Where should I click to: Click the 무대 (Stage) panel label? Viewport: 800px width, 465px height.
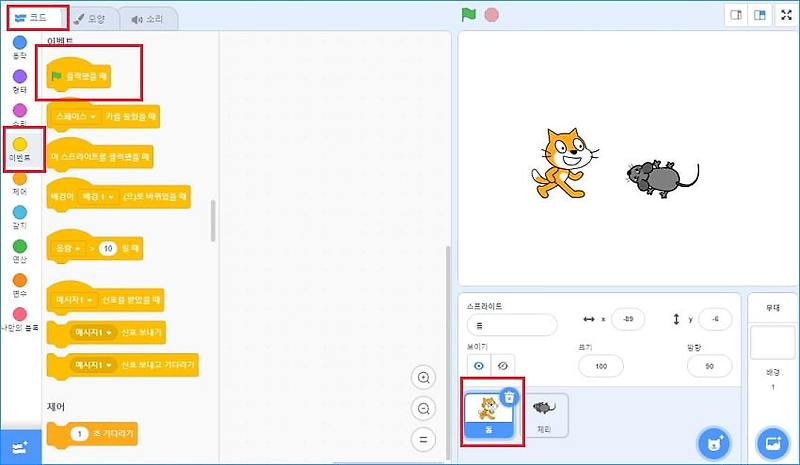(772, 308)
